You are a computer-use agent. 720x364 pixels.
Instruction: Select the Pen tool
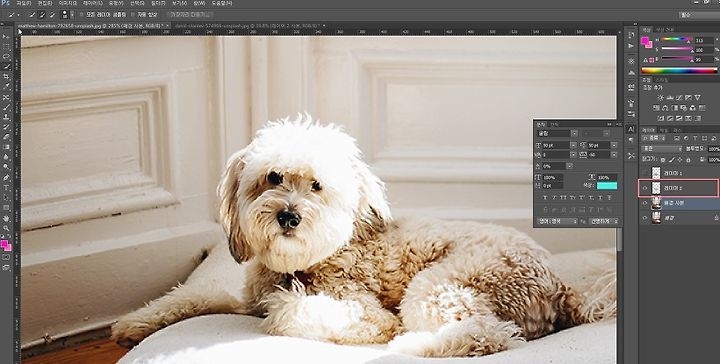[6, 177]
